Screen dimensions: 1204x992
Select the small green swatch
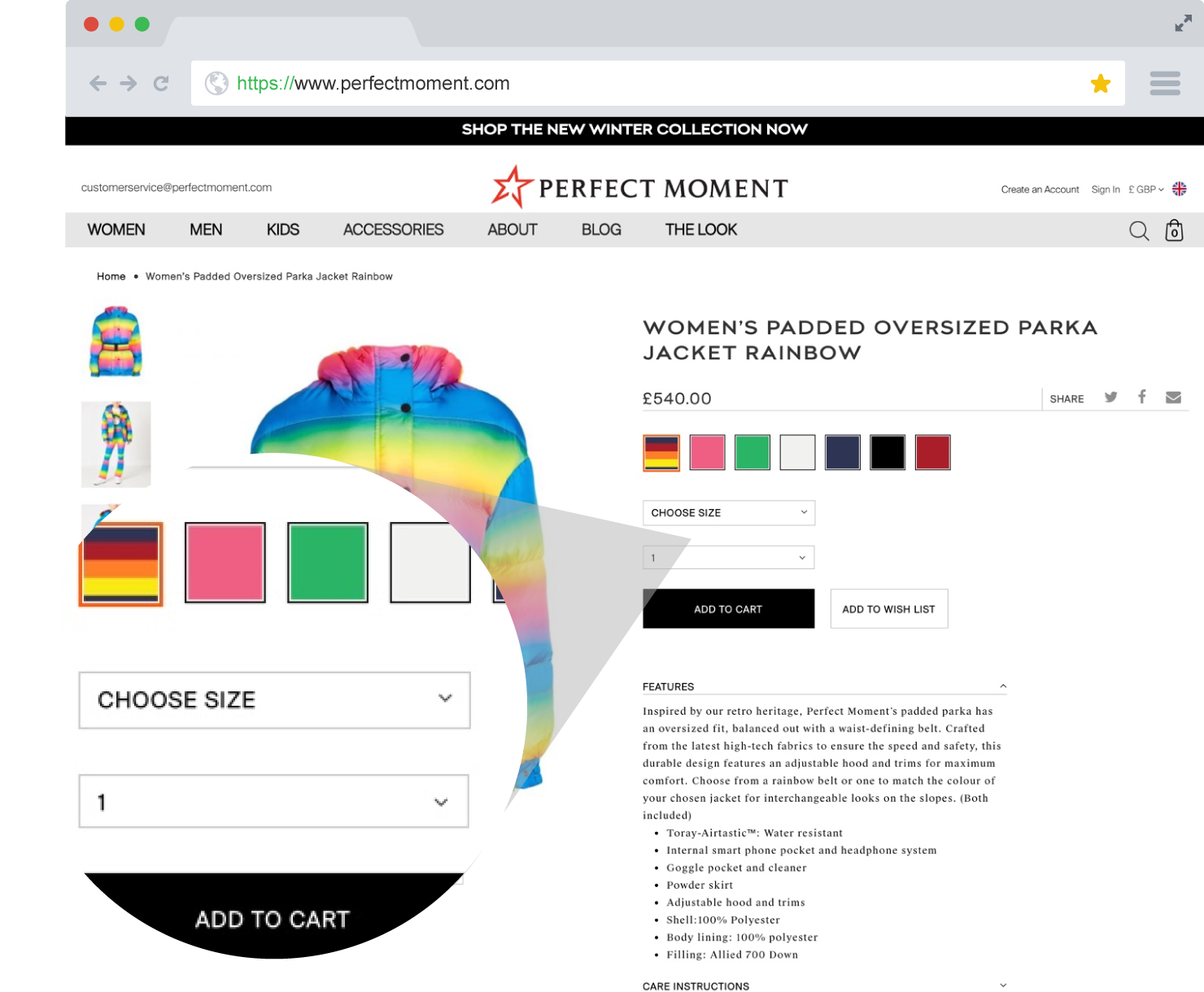point(752,452)
